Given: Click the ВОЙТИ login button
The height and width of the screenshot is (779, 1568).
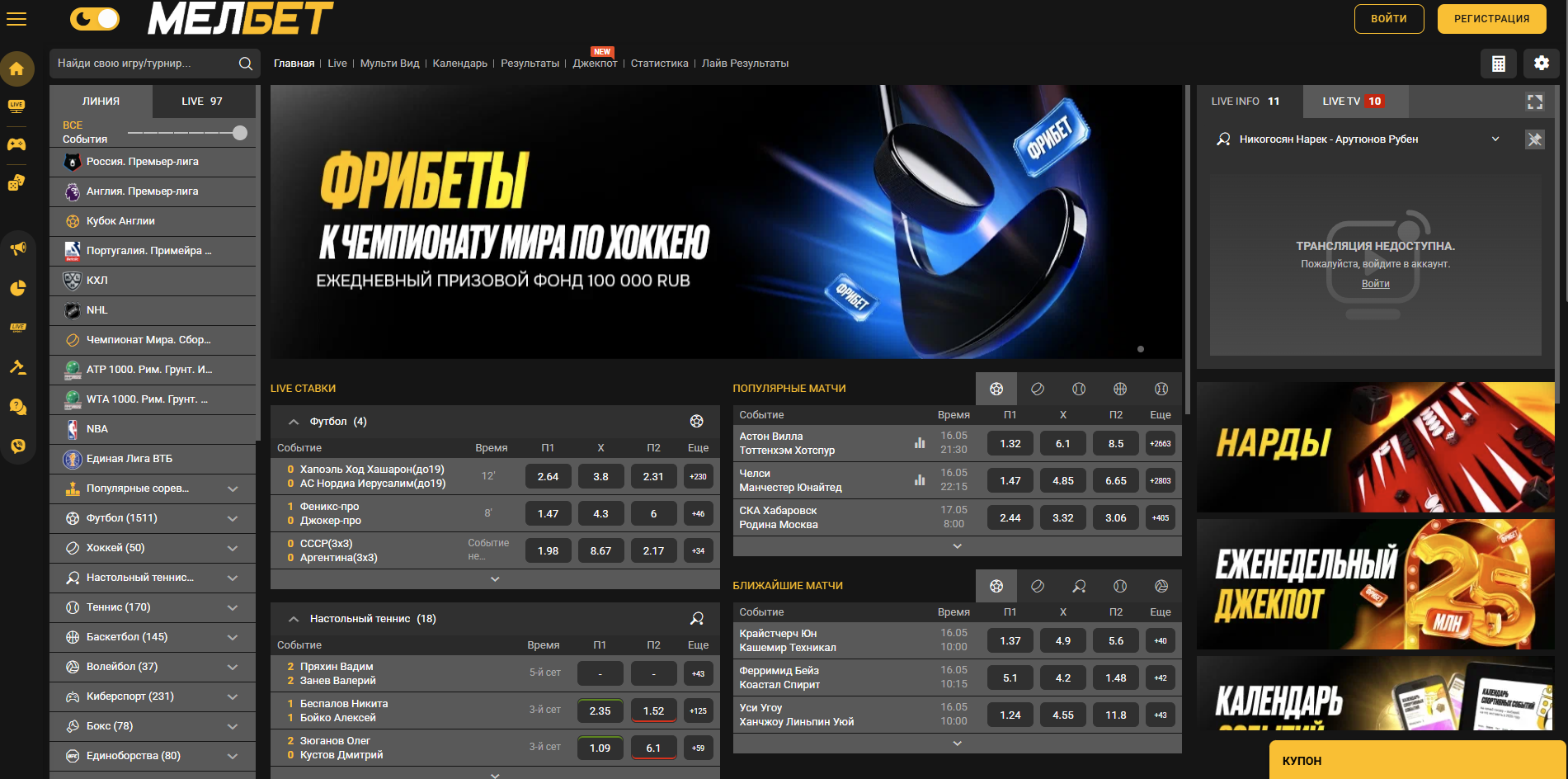Looking at the screenshot, I should [1388, 19].
